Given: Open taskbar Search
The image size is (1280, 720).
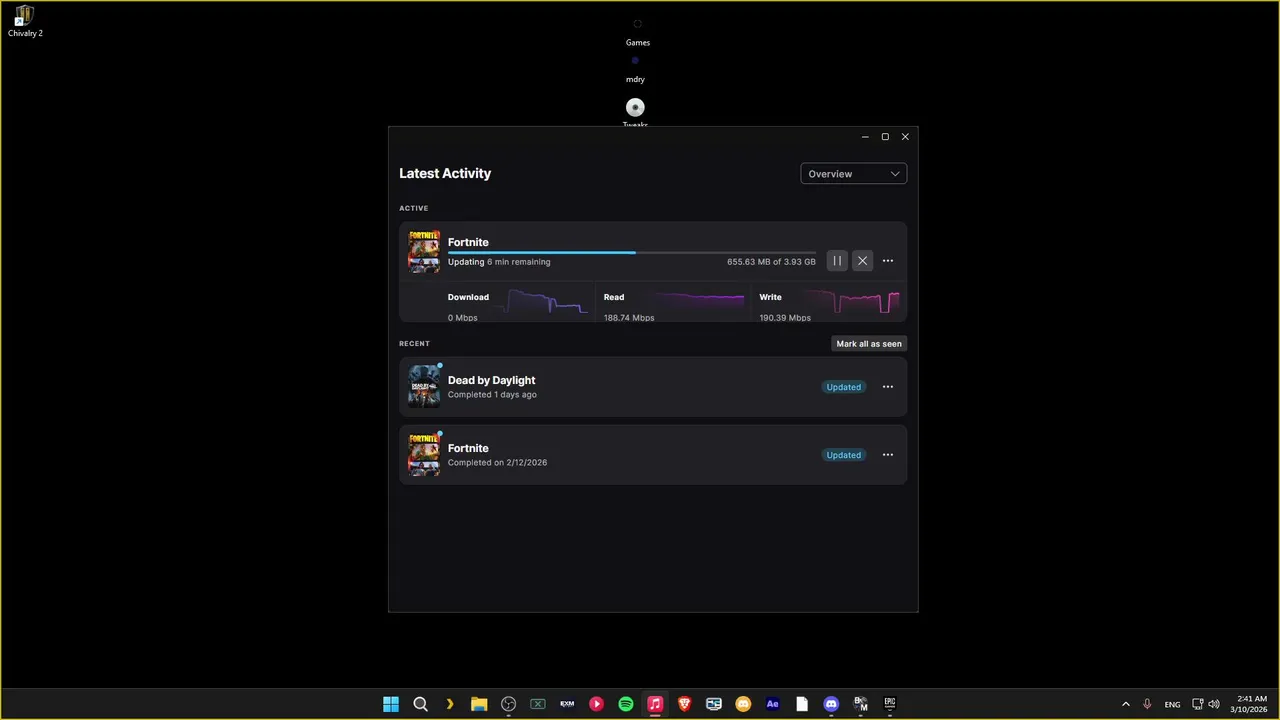Looking at the screenshot, I should pyautogui.click(x=421, y=704).
